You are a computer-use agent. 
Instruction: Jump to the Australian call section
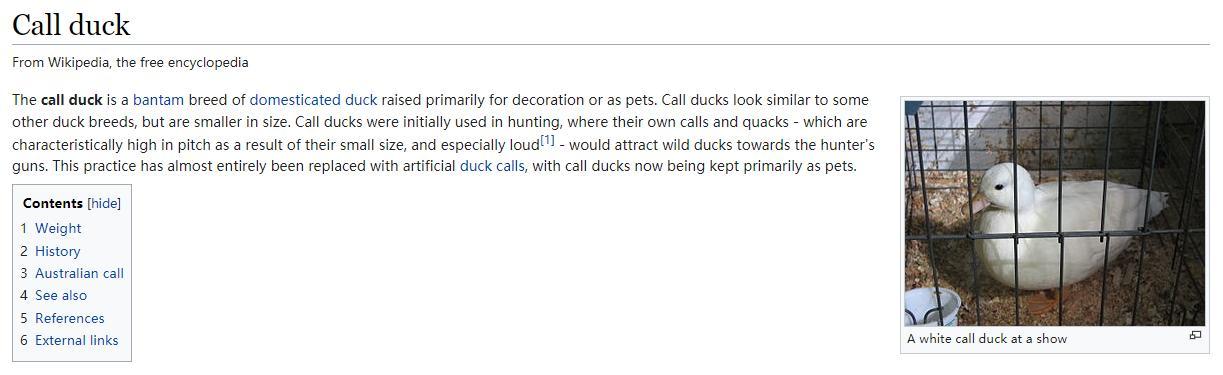(79, 273)
